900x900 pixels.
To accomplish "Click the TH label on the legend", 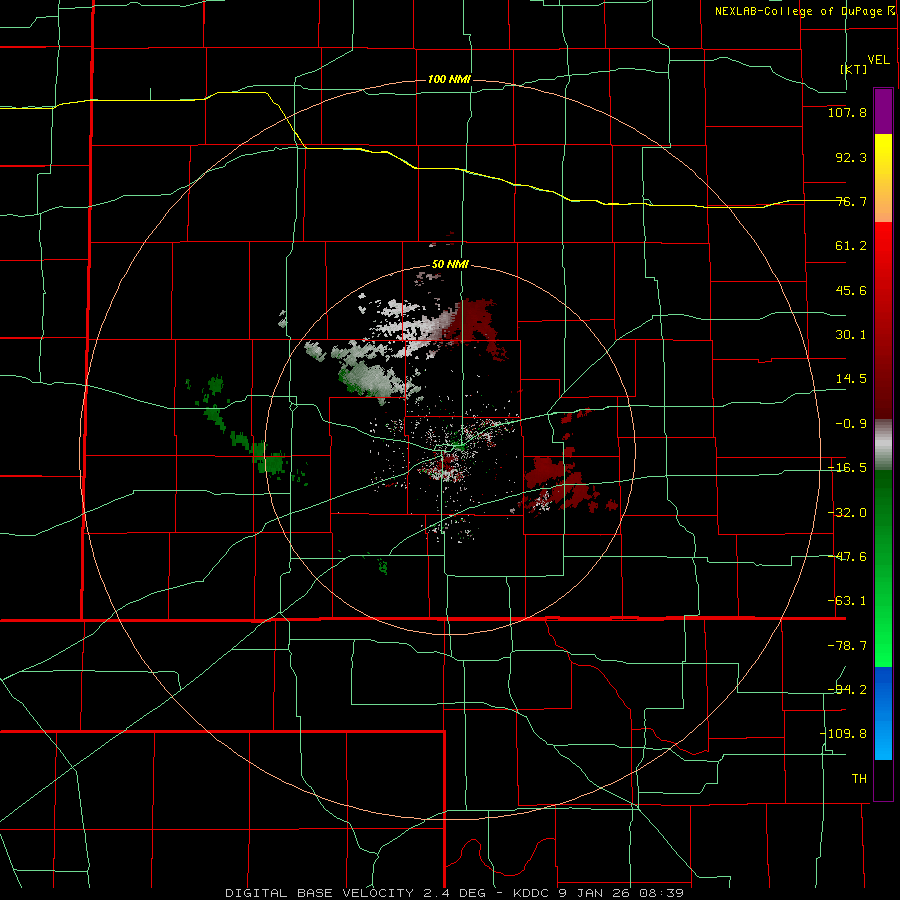I will [859, 779].
